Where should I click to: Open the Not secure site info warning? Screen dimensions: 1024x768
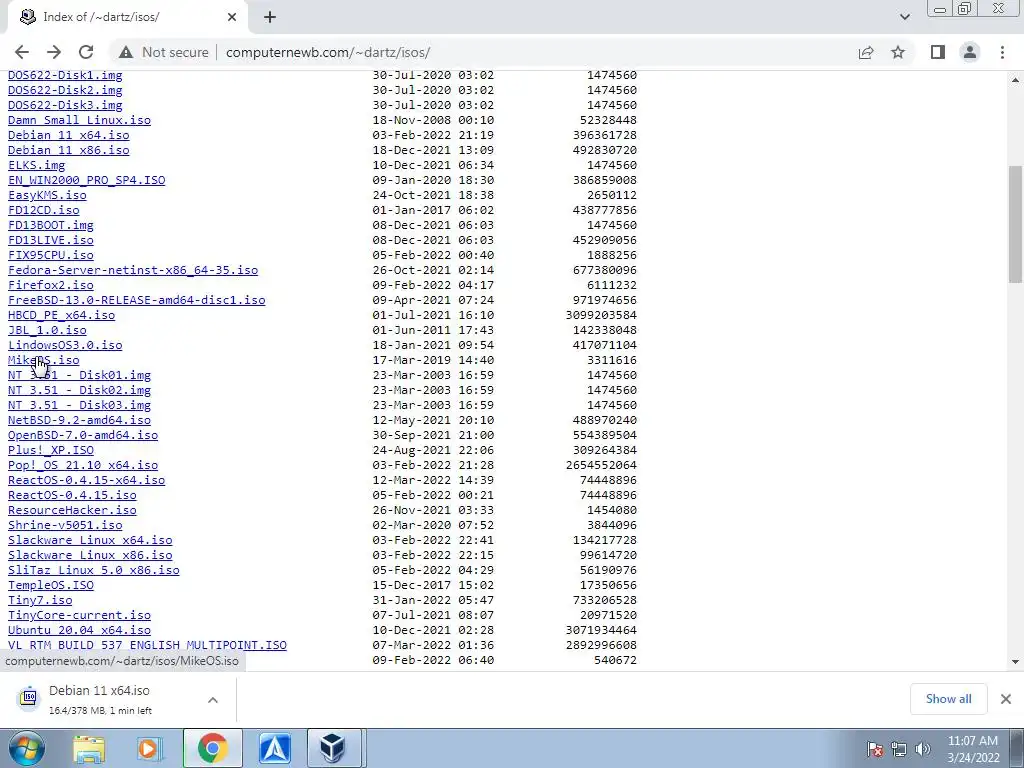(164, 52)
